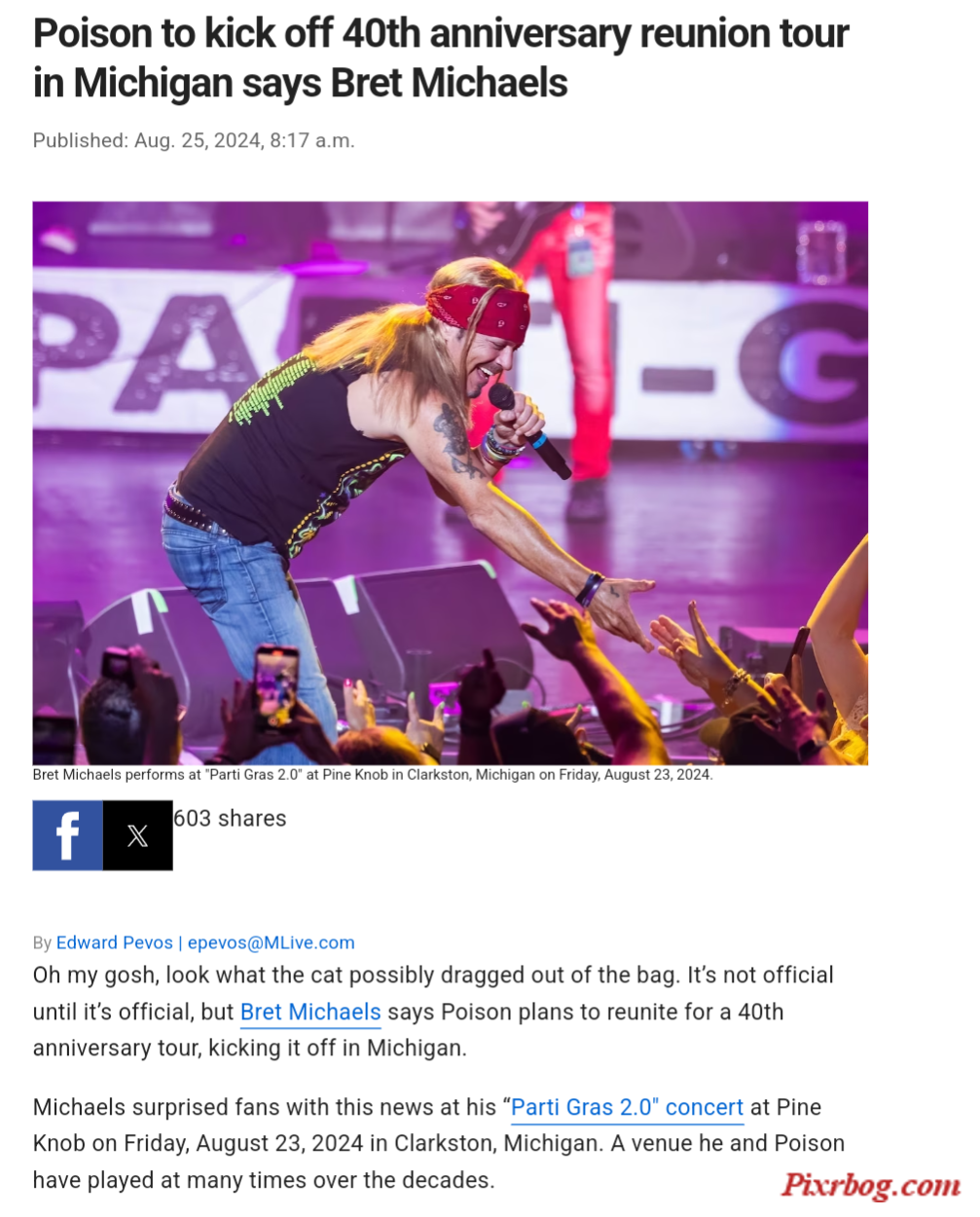Open author Edward Pevos's profile link
The image size is (980, 1217).
coord(115,942)
